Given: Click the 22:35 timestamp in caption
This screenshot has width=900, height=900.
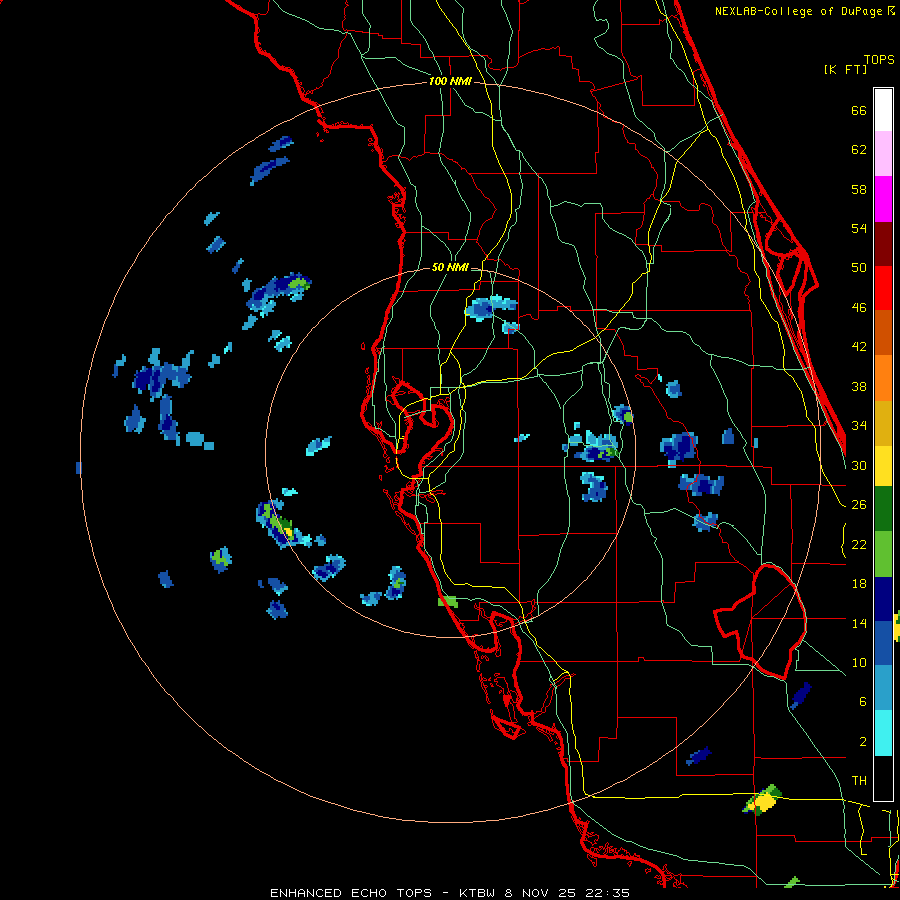Looking at the screenshot, I should pyautogui.click(x=607, y=893).
